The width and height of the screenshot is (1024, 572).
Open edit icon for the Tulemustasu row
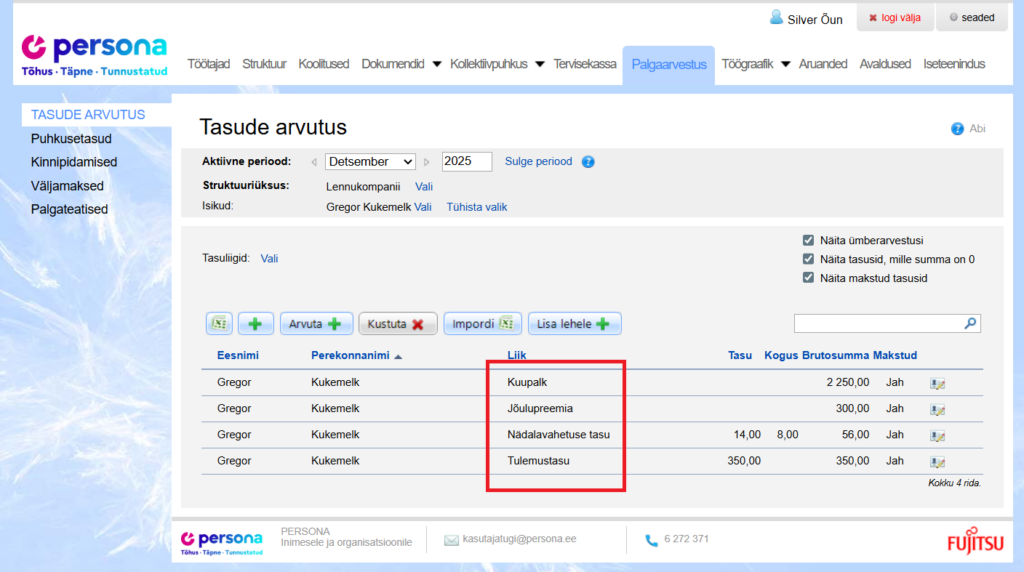(x=937, y=462)
